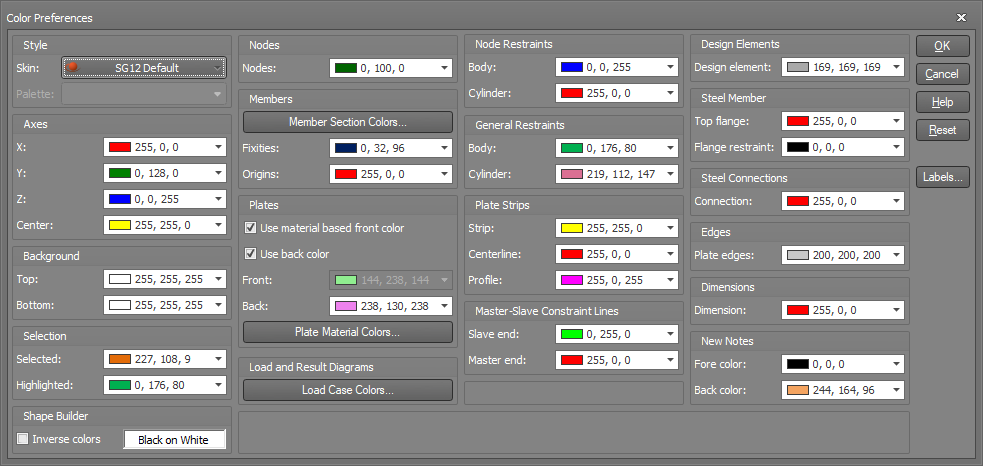This screenshot has width=983, height=466.
Task: Open the Skin SG12 Default dropdown
Action: [144, 68]
